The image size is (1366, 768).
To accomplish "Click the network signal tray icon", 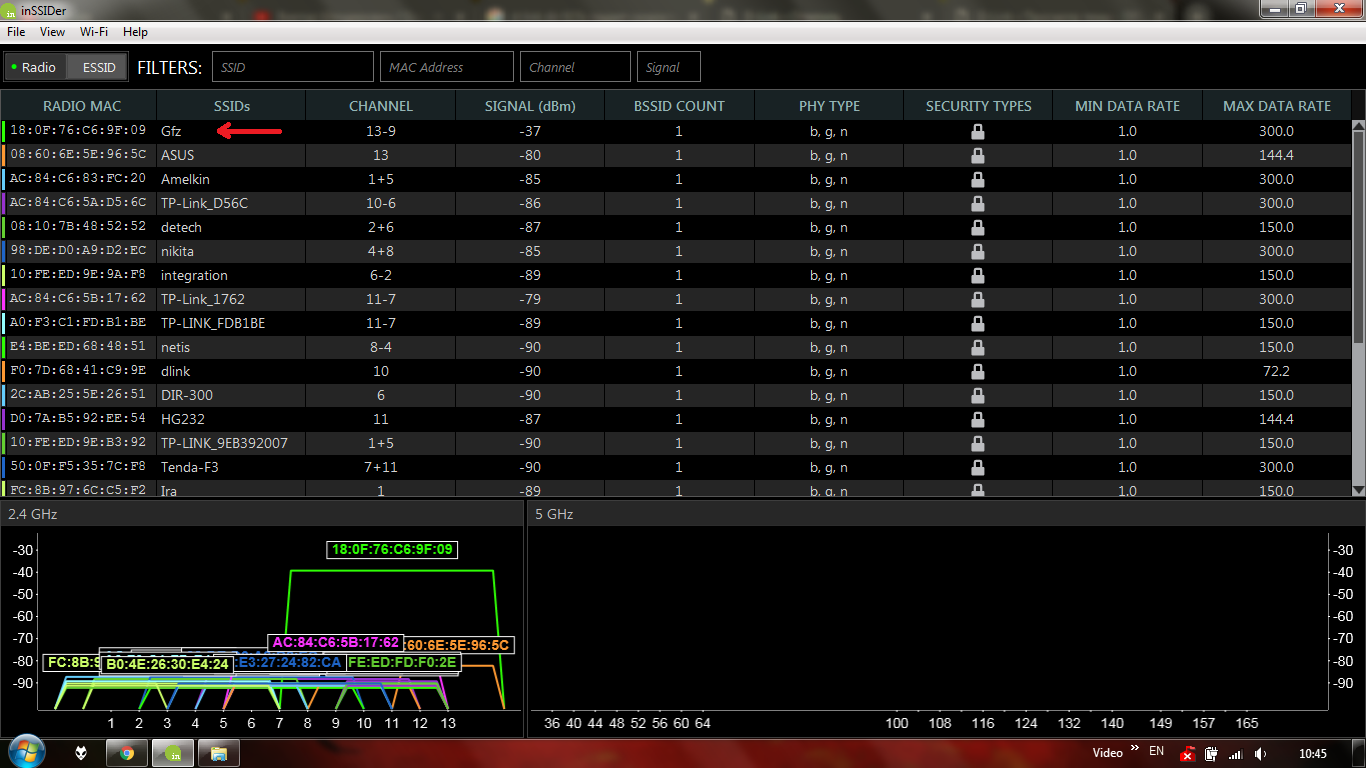I will pyautogui.click(x=1235, y=753).
